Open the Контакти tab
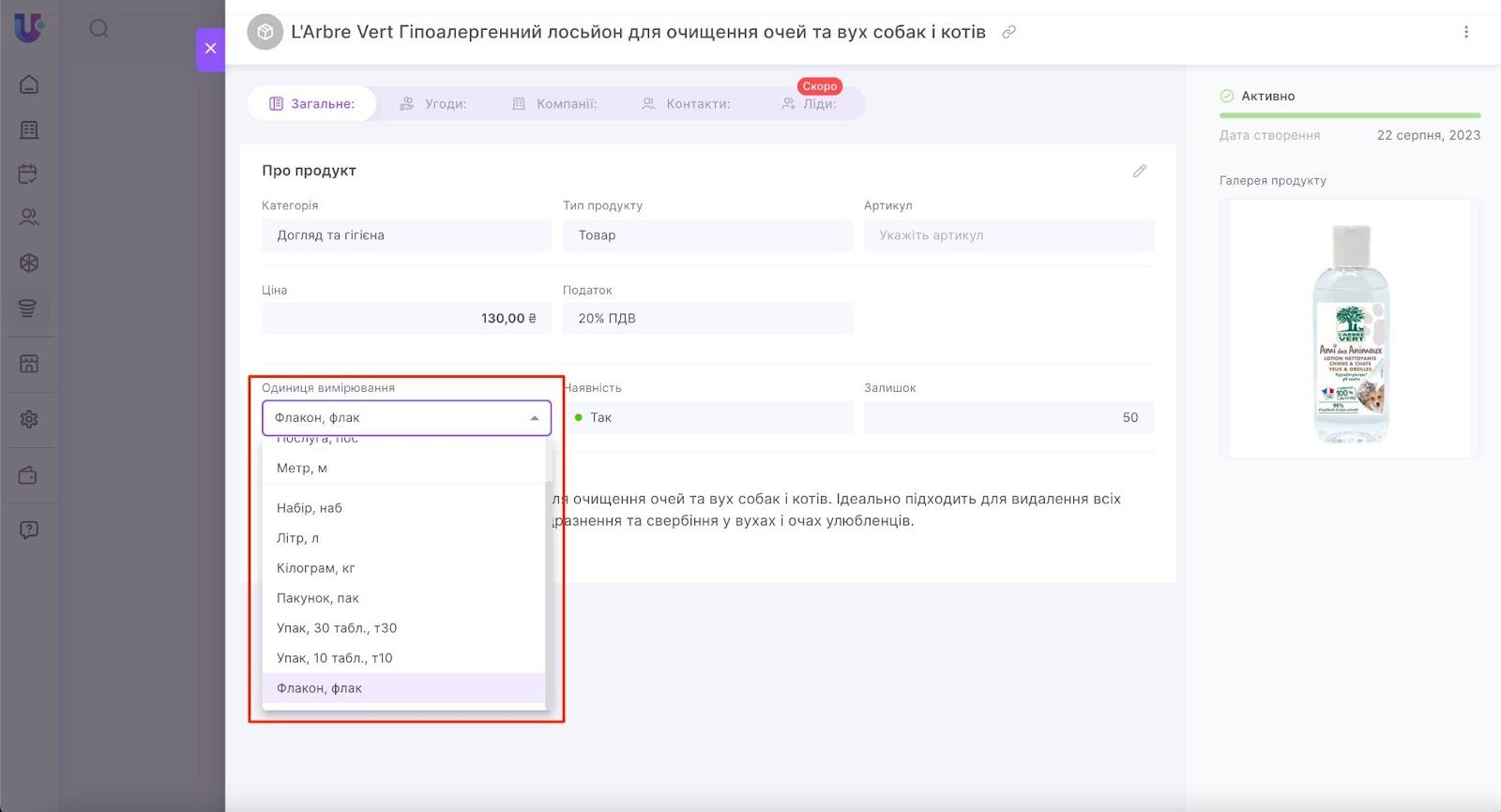The image size is (1501, 812). 686,104
